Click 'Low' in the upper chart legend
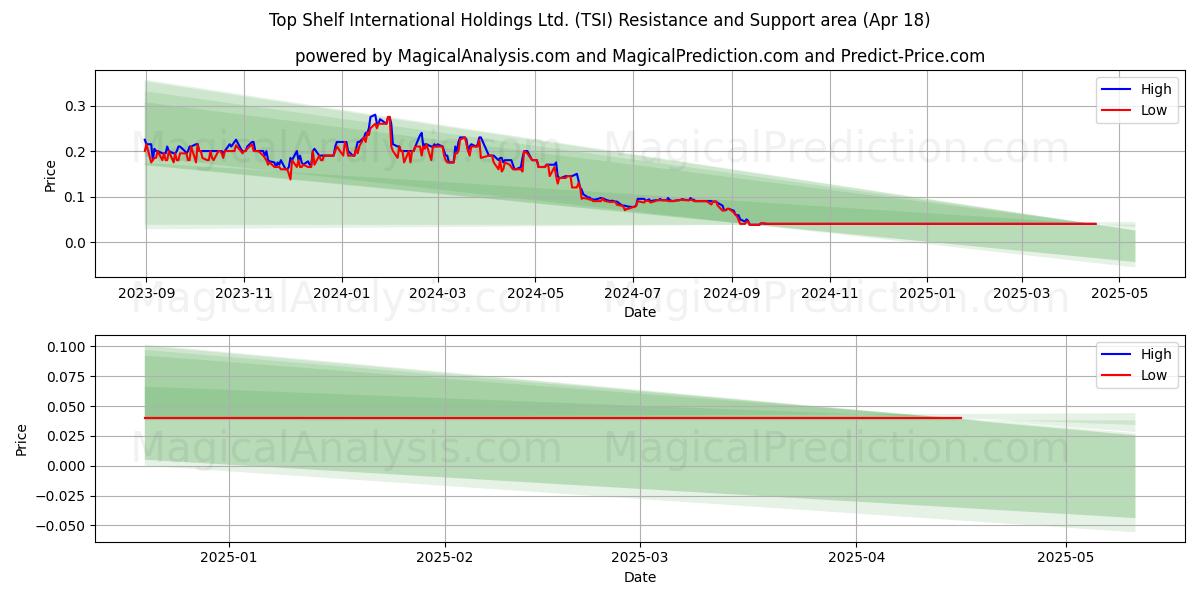This screenshot has height=600, width=1200. tap(1154, 110)
